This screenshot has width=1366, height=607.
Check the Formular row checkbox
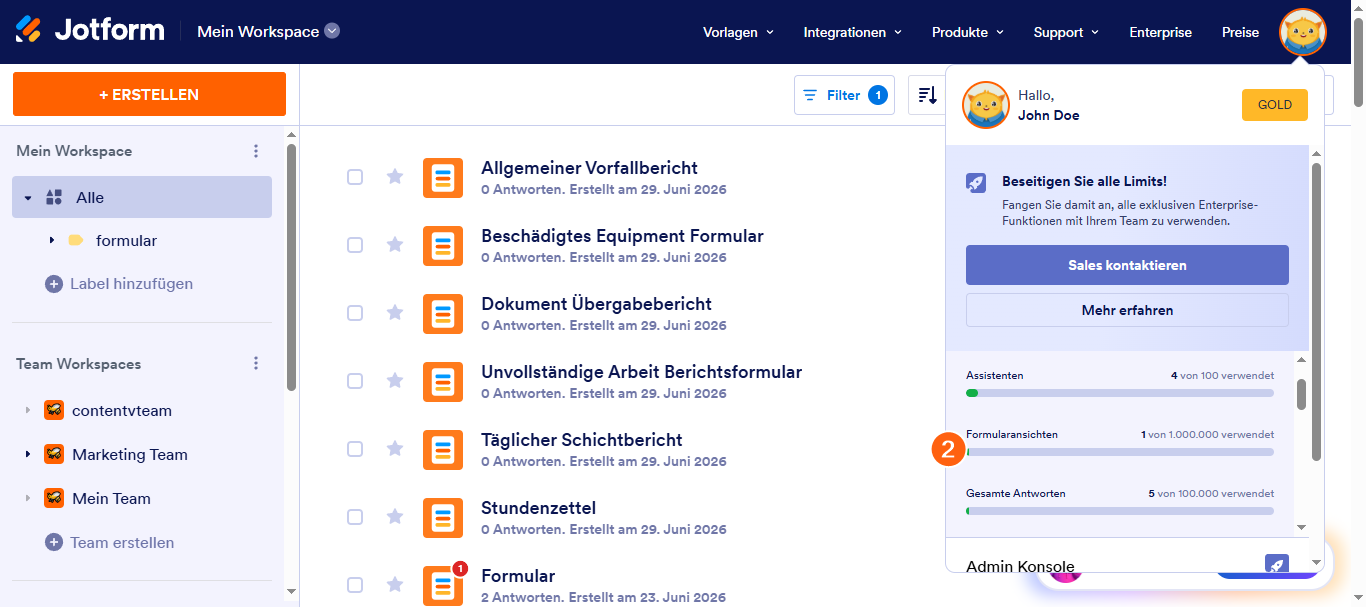pos(355,585)
